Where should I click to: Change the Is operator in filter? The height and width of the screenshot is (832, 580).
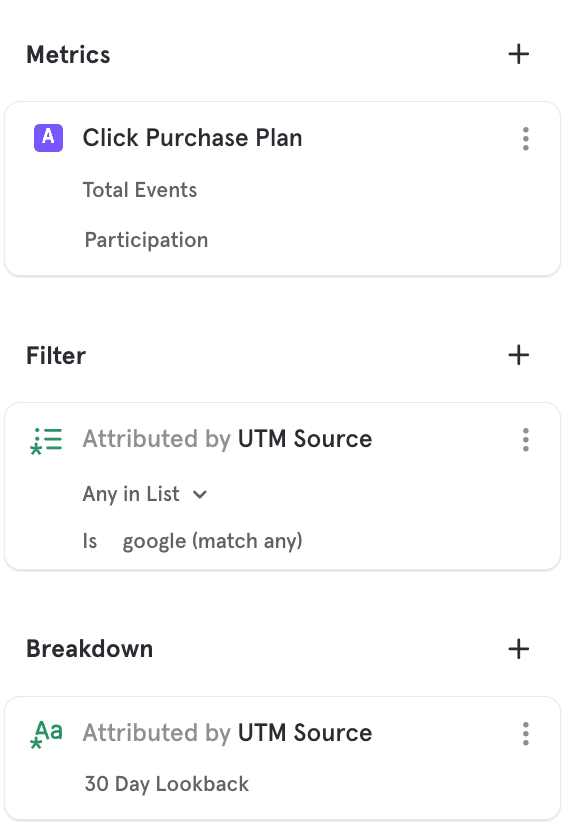coord(90,541)
